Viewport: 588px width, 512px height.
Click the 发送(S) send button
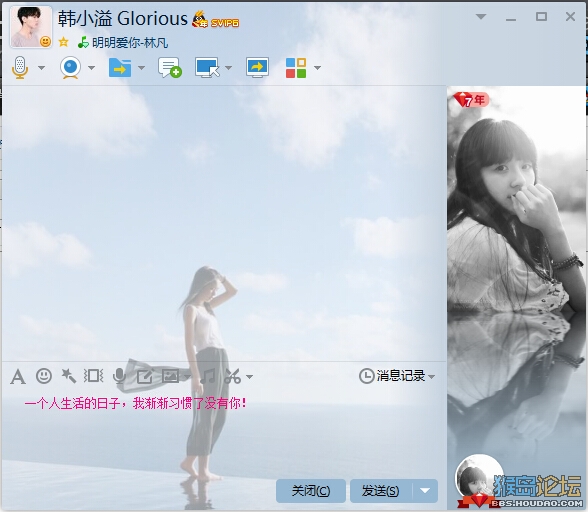click(381, 491)
